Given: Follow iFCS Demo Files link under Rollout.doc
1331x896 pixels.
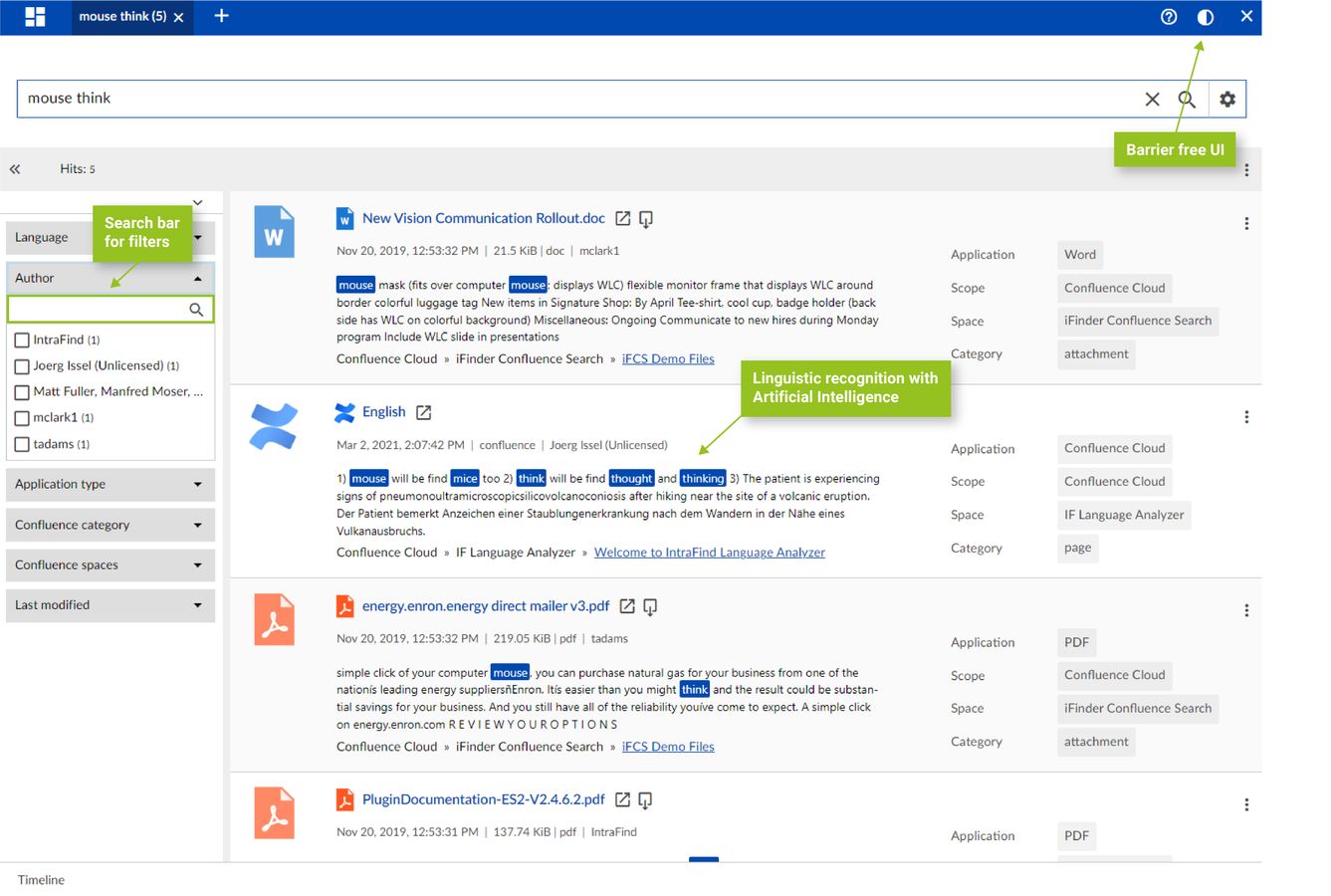Looking at the screenshot, I should [x=668, y=359].
